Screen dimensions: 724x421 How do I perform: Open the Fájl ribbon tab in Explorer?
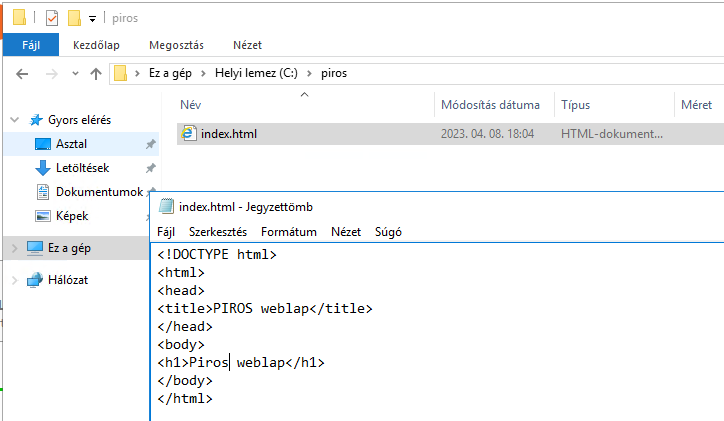30,45
